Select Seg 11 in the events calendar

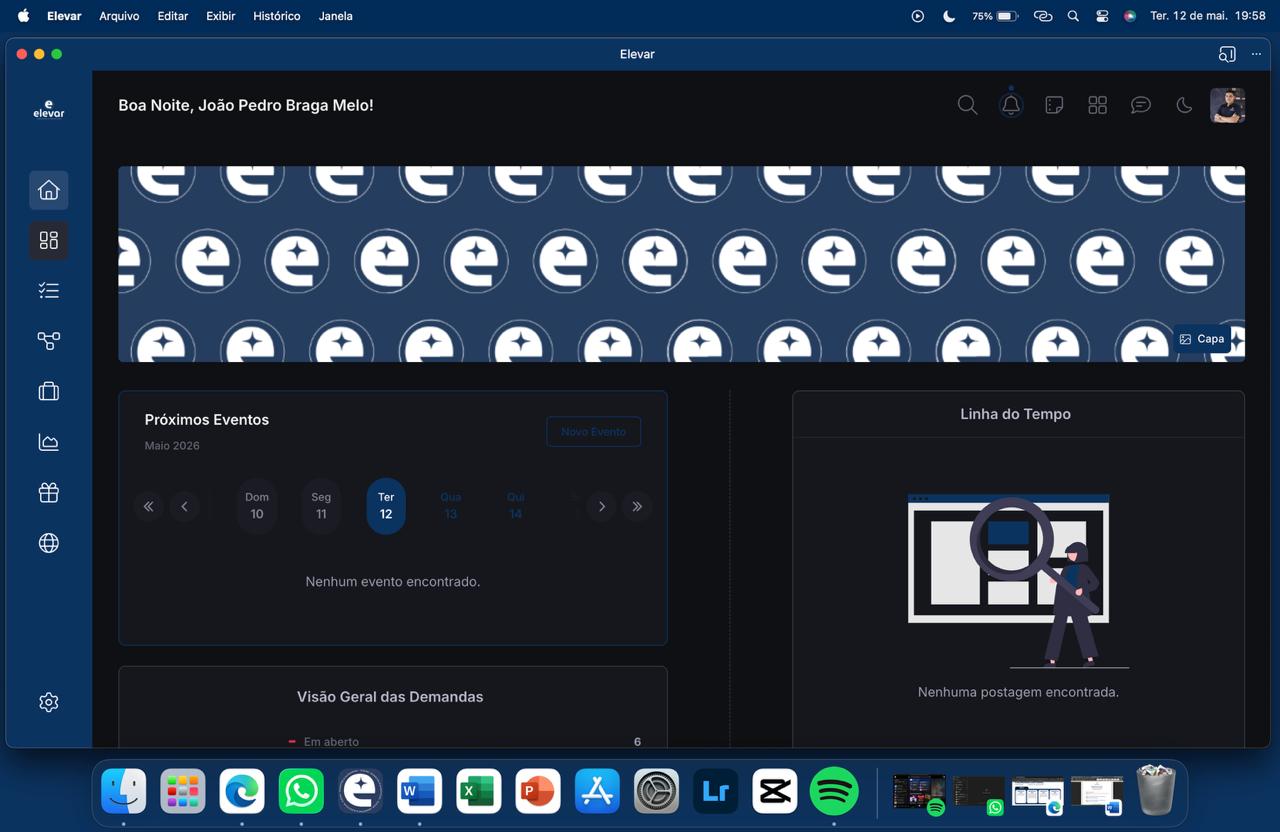tap(321, 506)
